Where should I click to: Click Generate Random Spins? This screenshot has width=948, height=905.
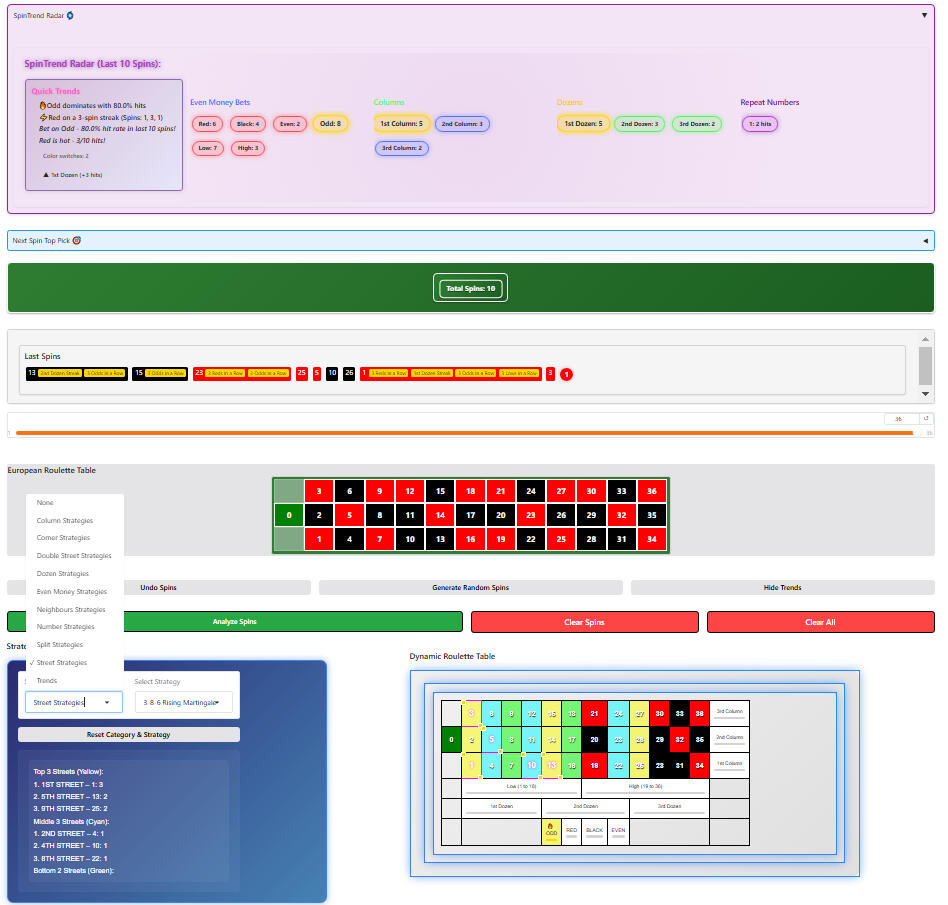pos(470,588)
